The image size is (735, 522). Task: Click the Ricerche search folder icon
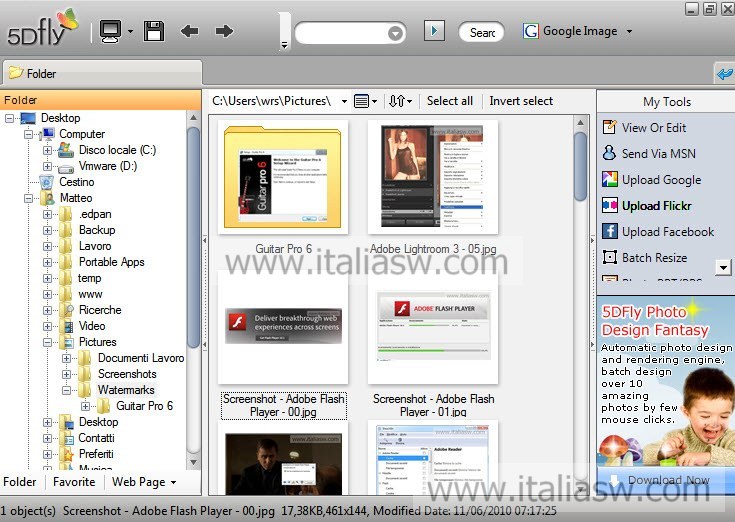click(x=68, y=310)
